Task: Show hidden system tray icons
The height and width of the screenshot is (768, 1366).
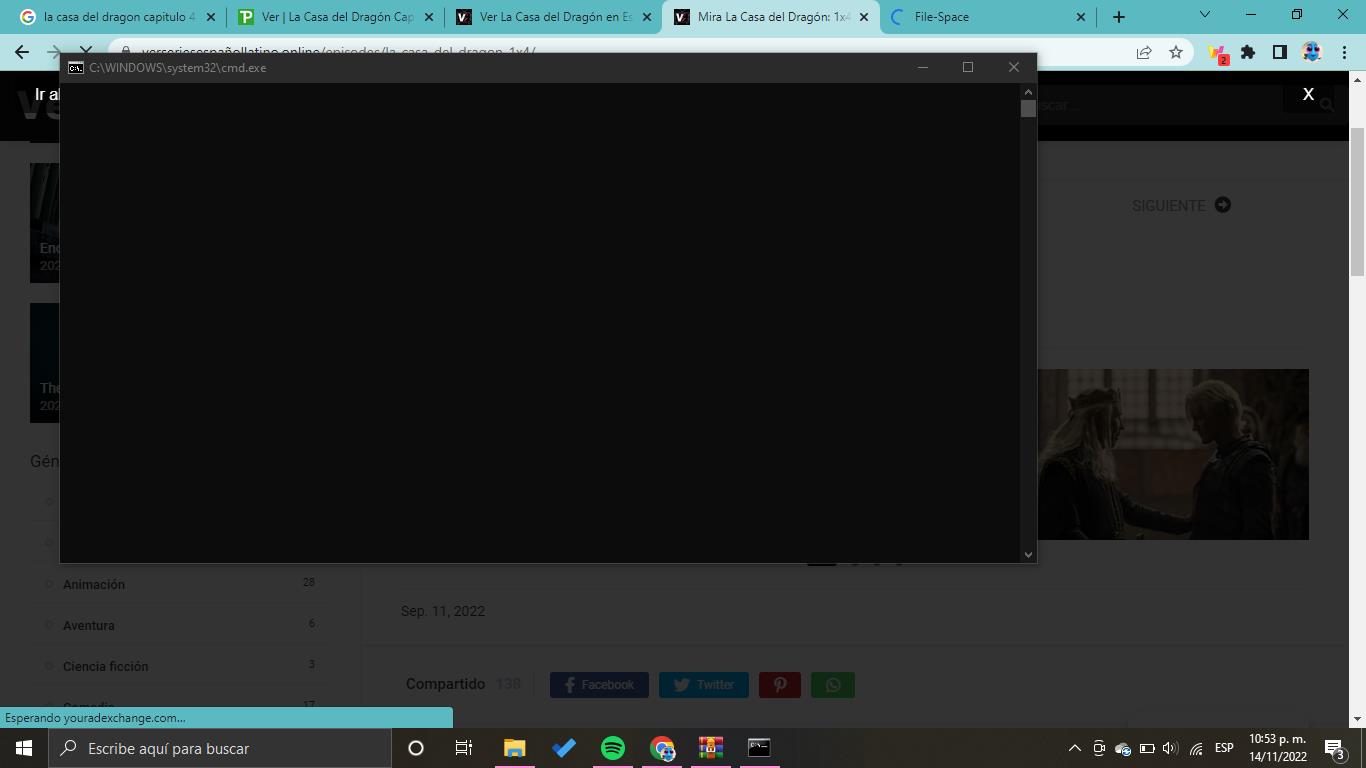Action: coord(1074,748)
